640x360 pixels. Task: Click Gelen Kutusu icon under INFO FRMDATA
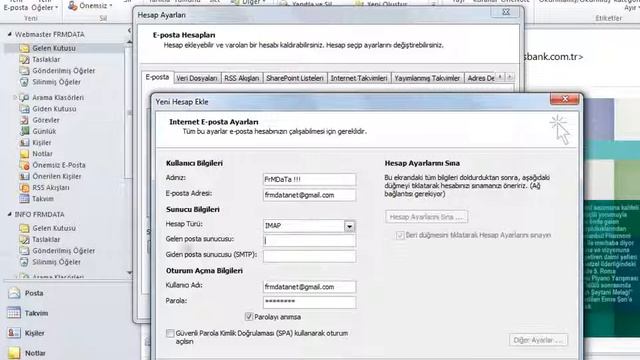[x=24, y=228]
